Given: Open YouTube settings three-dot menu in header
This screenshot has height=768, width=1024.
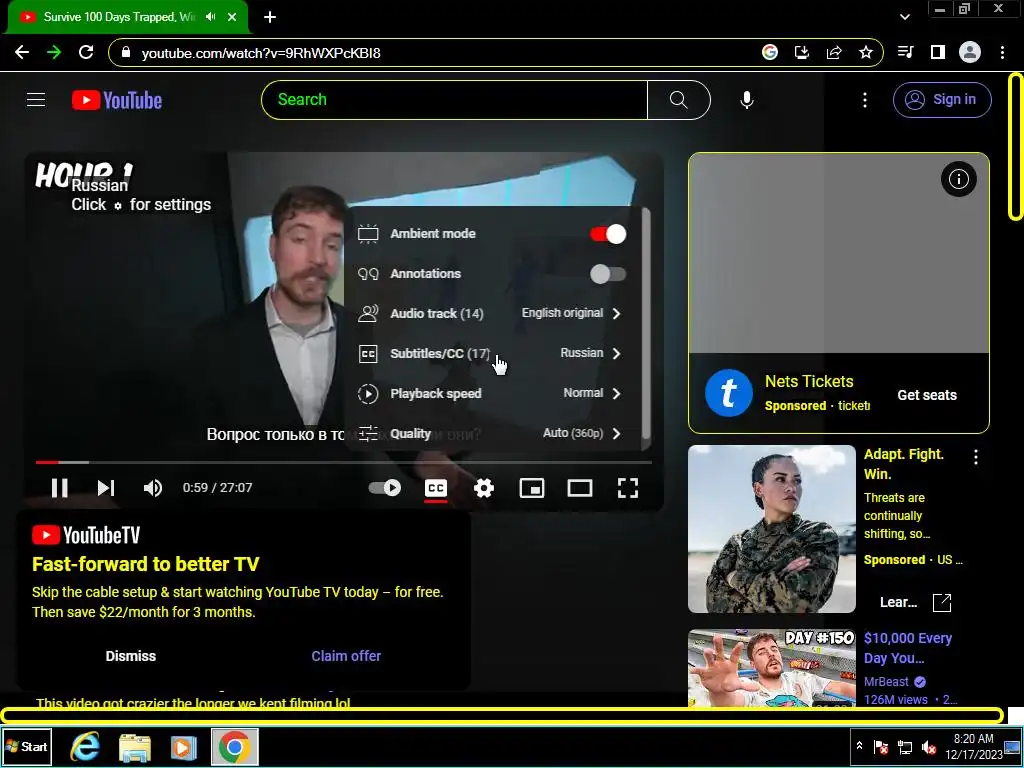Looking at the screenshot, I should pos(865,100).
